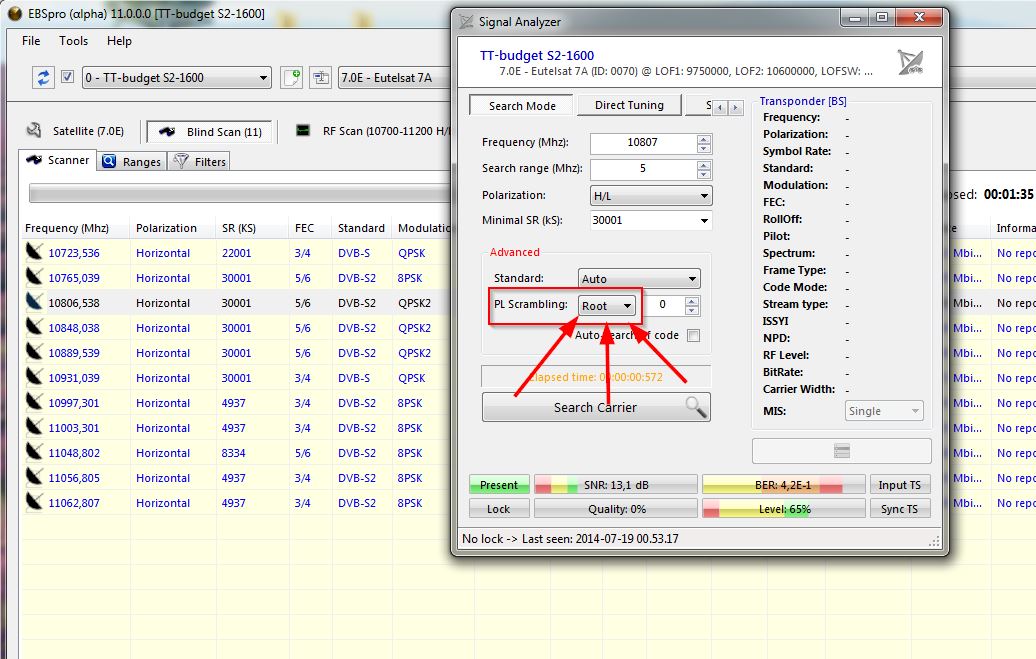Screen dimensions: 1036x659
Task: Click the dish icon in row 10723,536
Action: 34,252
